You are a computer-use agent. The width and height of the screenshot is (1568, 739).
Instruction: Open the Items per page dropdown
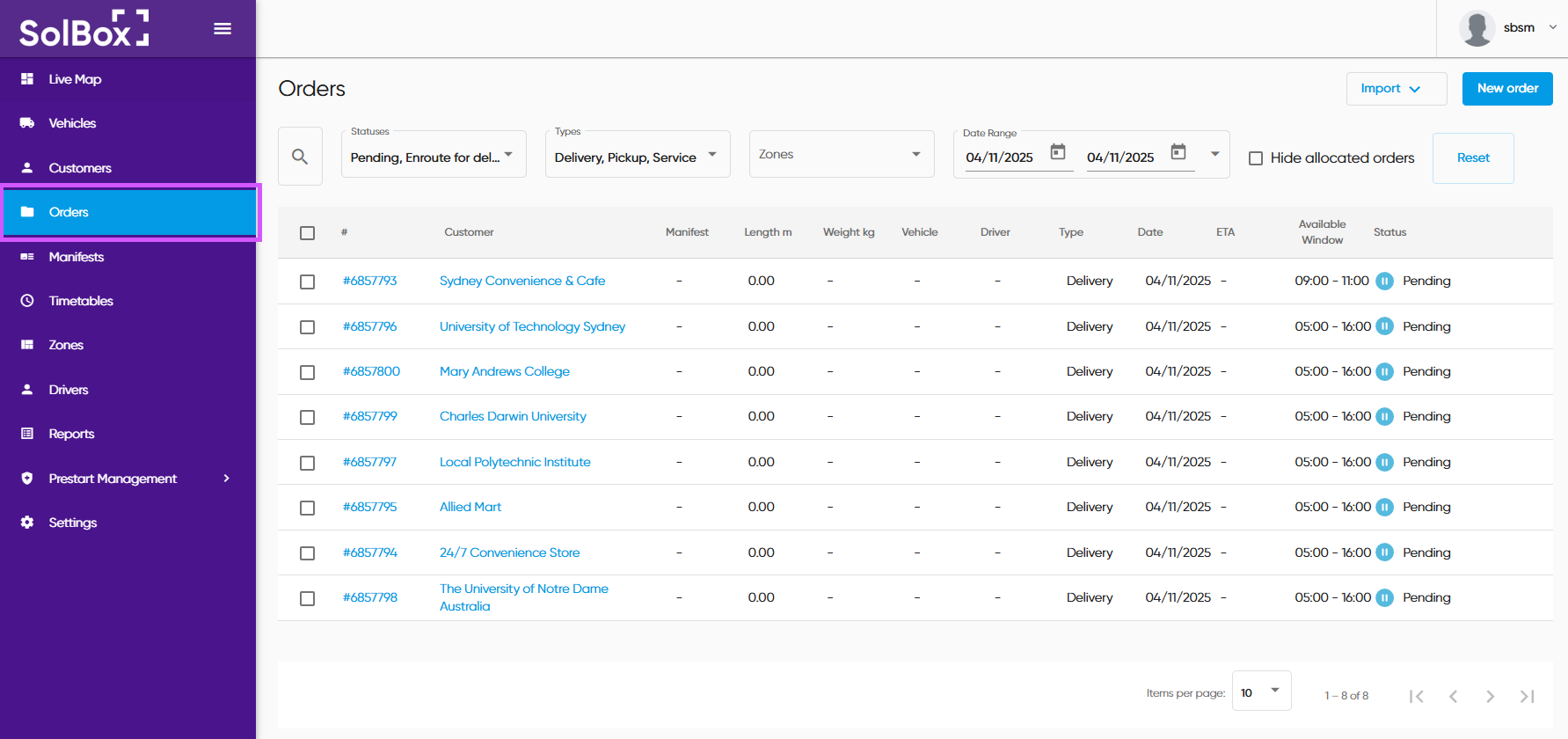click(x=1261, y=691)
